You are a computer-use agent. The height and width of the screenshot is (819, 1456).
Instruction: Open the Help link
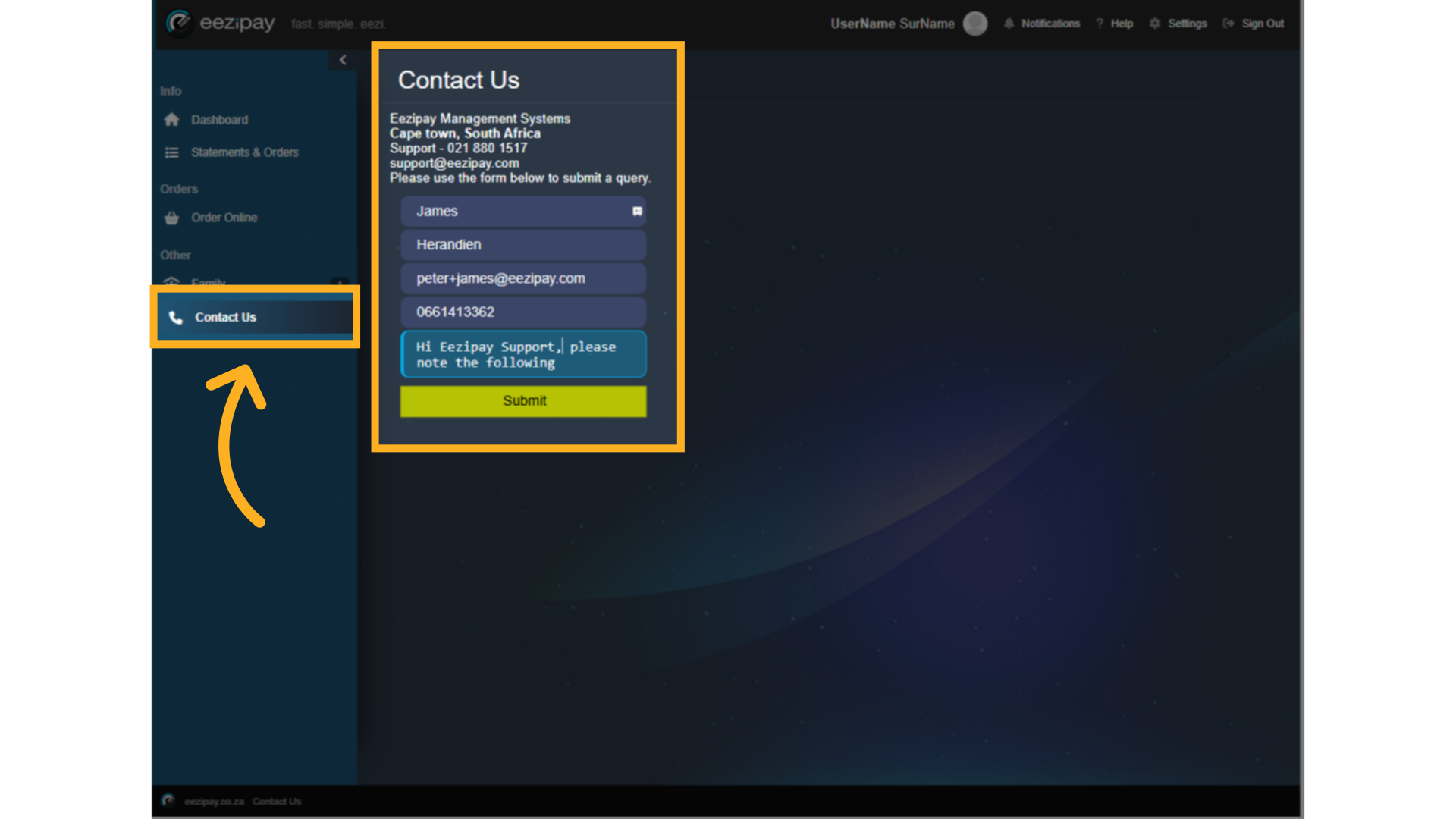click(1122, 24)
